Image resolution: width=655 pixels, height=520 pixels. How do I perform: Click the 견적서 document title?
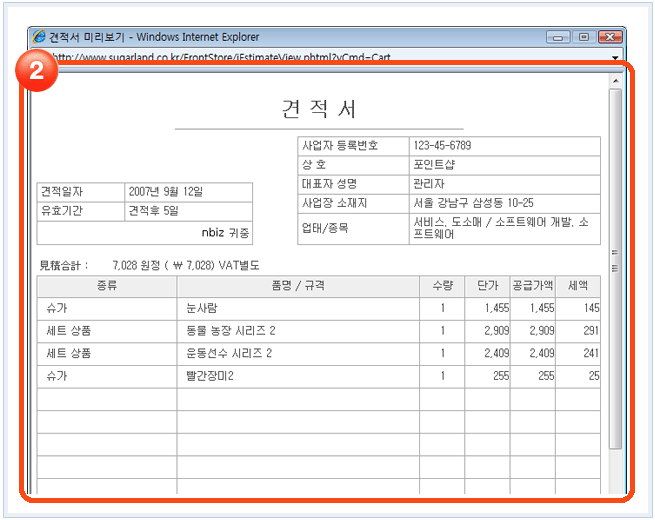(x=318, y=109)
